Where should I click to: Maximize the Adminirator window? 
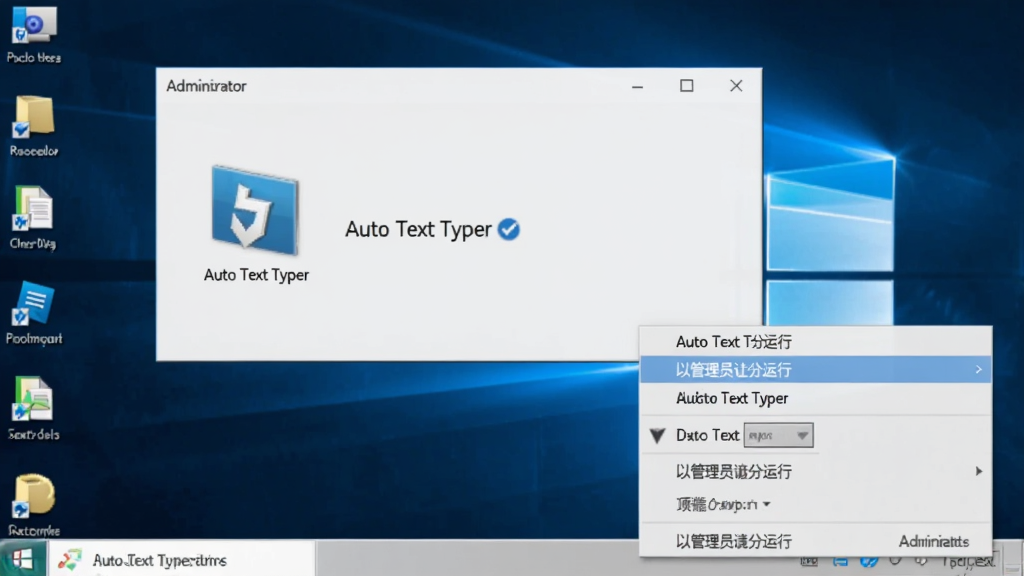coord(686,86)
